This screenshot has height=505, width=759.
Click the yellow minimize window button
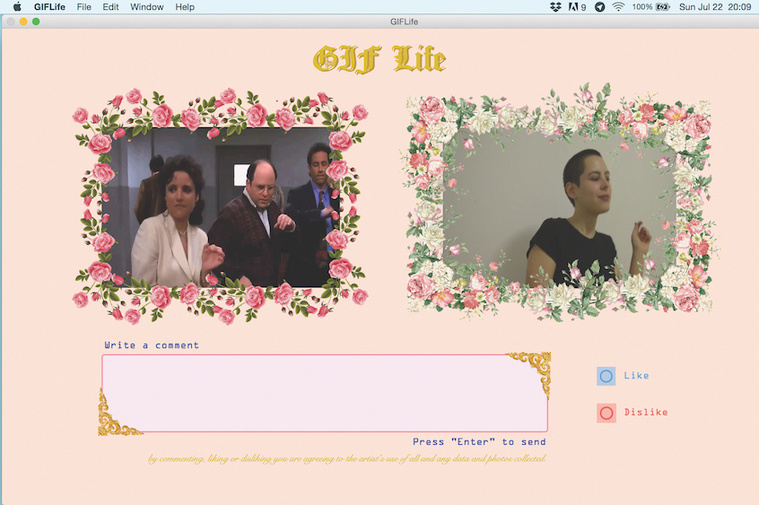[23, 21]
